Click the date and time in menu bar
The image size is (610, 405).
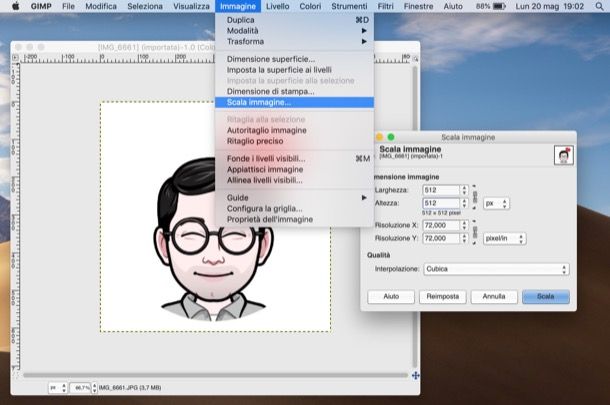tap(550, 6)
